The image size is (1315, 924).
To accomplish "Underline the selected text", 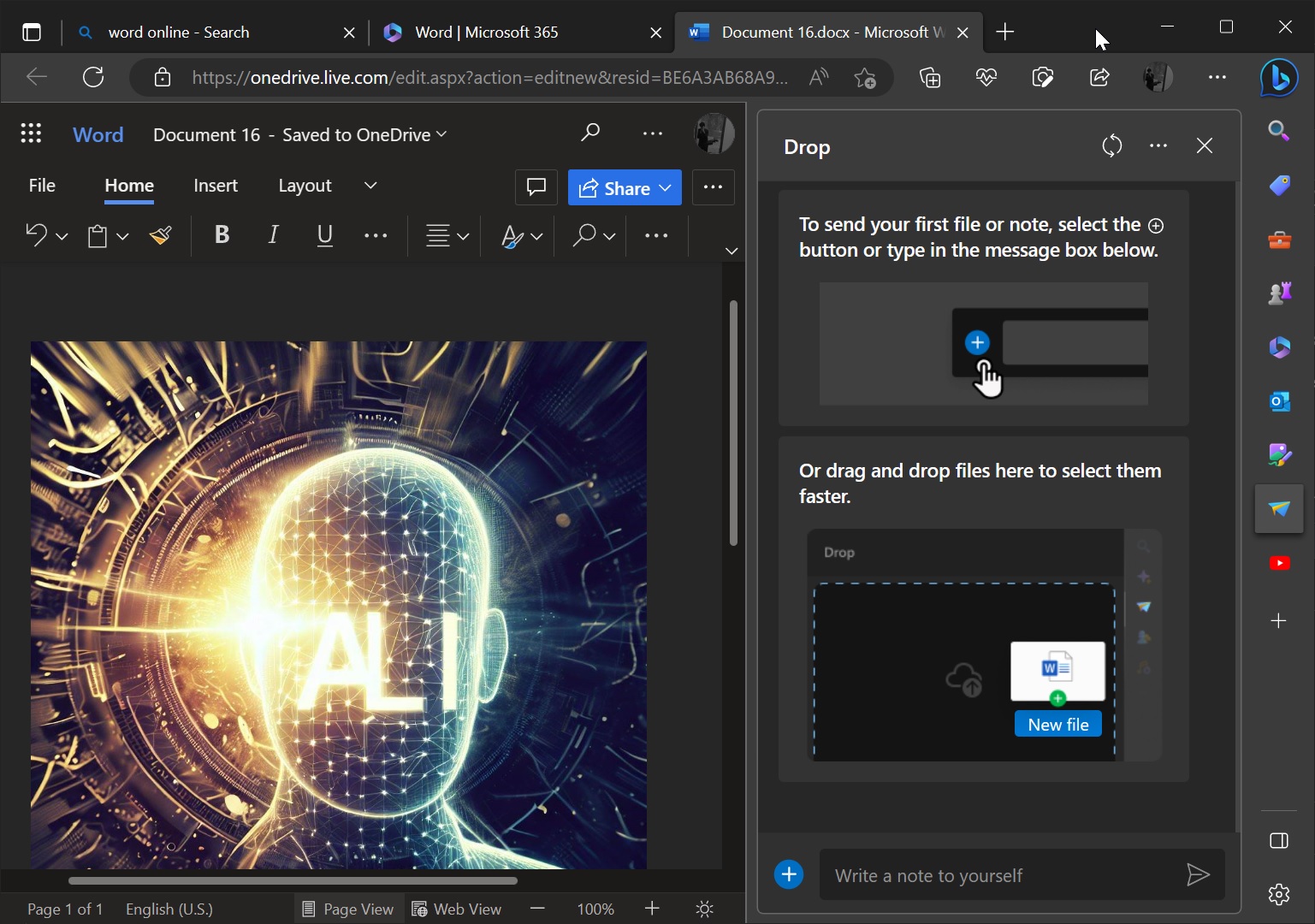I will [324, 235].
